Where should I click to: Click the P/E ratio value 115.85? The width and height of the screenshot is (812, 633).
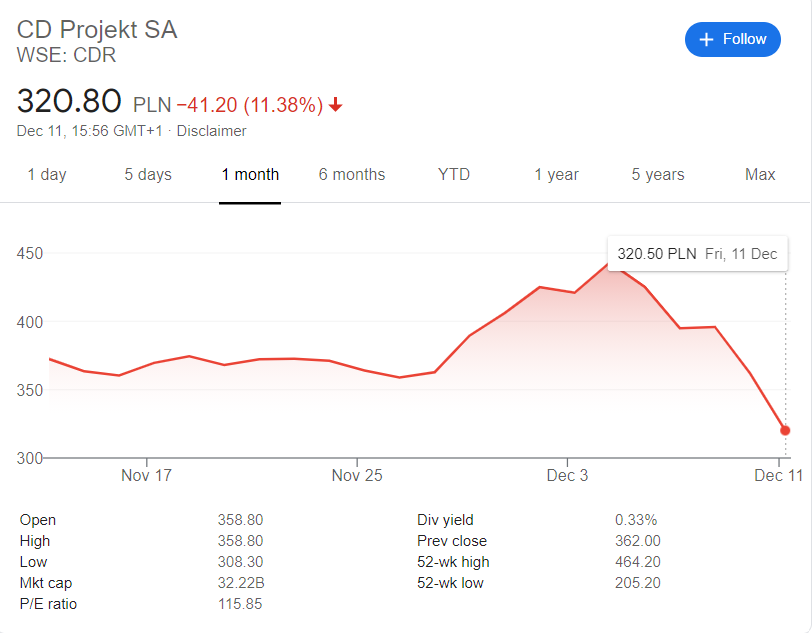240,604
